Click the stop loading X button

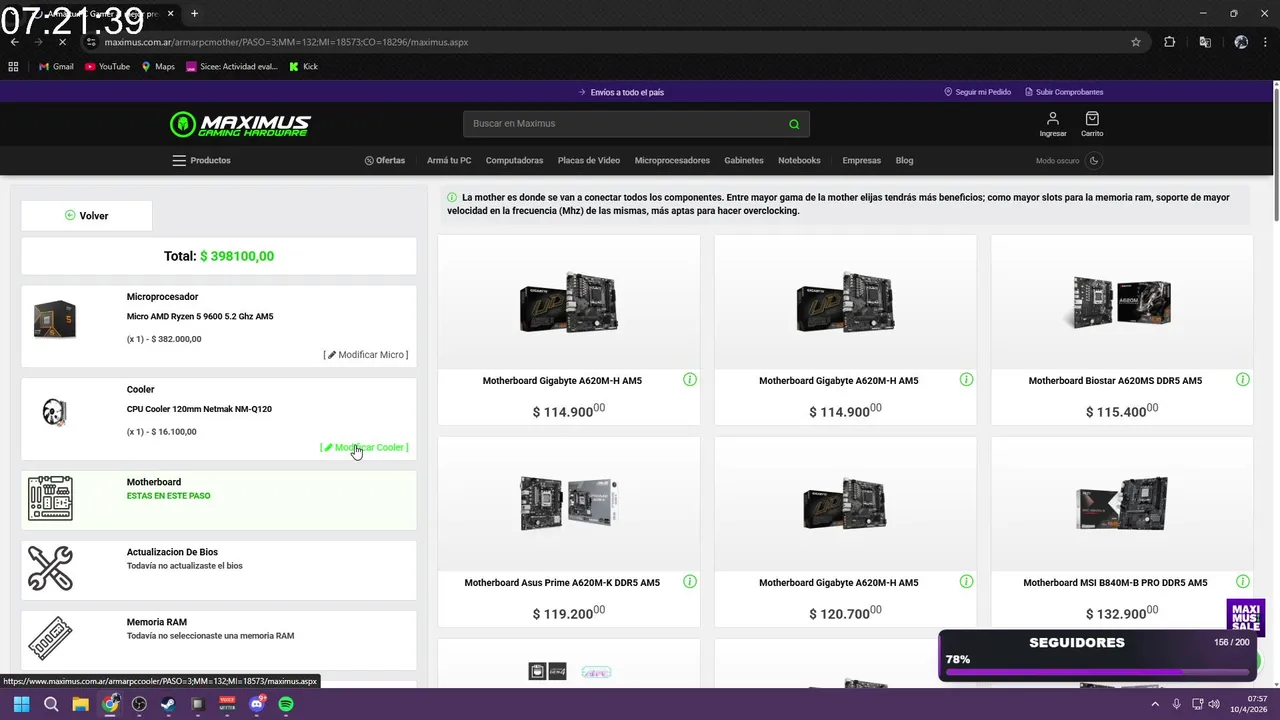[61, 42]
